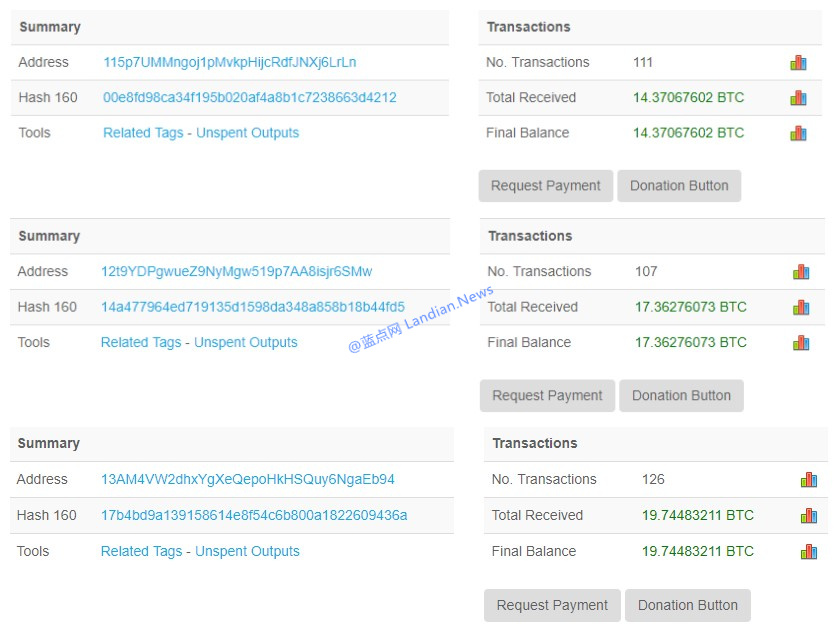Click chart icon beside 111 transactions
Image resolution: width=838 pixels, height=636 pixels.
coord(798,62)
